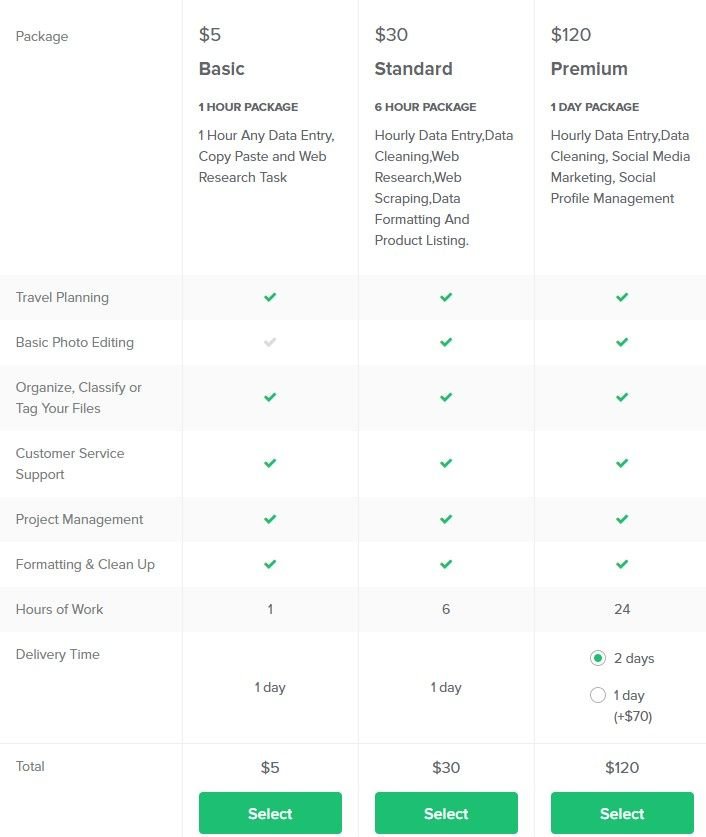The height and width of the screenshot is (837, 706).
Task: Toggle the greyed Basic Photo Editing check in Basic column
Action: pyautogui.click(x=270, y=342)
